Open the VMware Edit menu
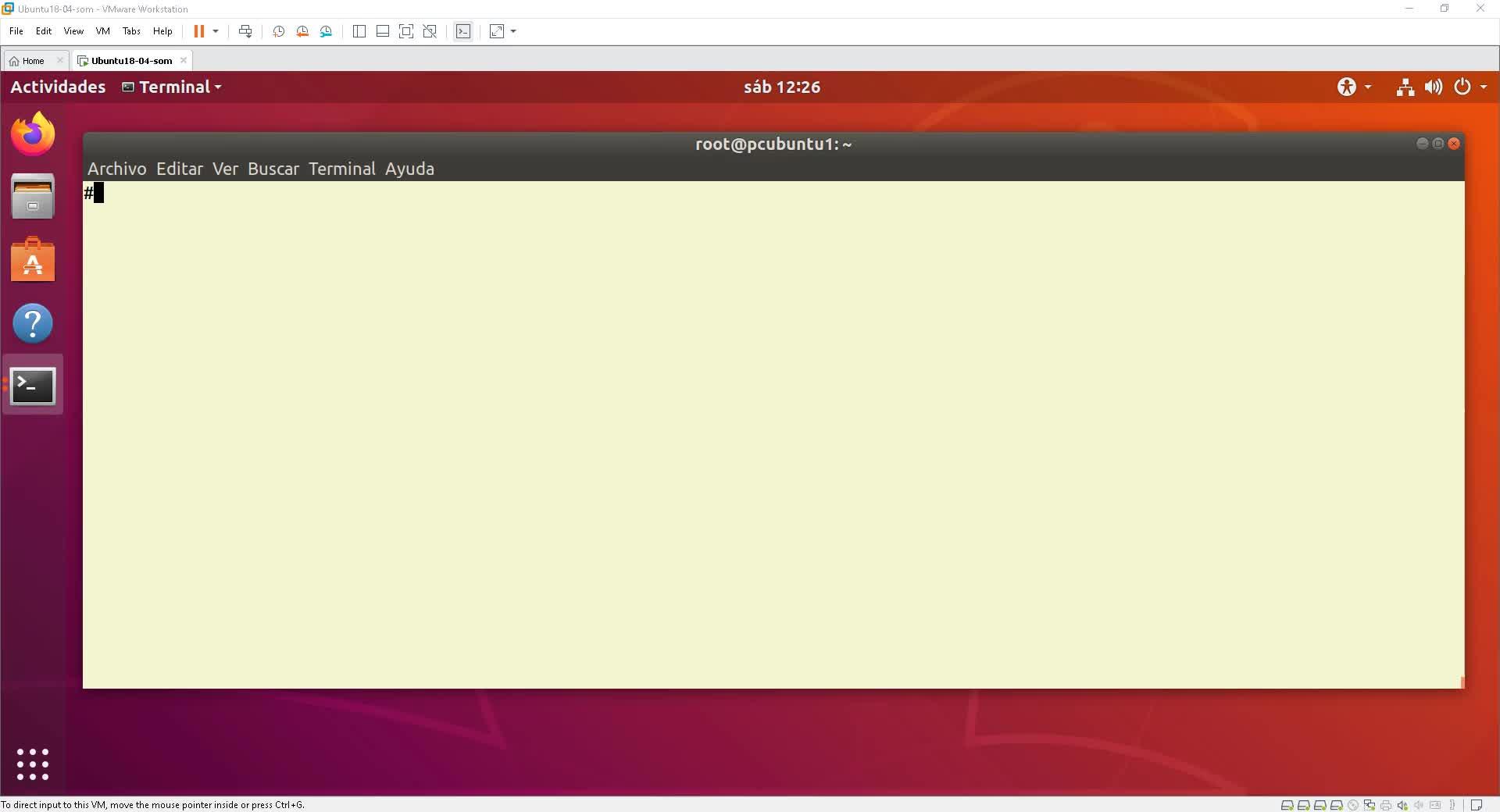Viewport: 1500px width, 812px height. tap(44, 31)
